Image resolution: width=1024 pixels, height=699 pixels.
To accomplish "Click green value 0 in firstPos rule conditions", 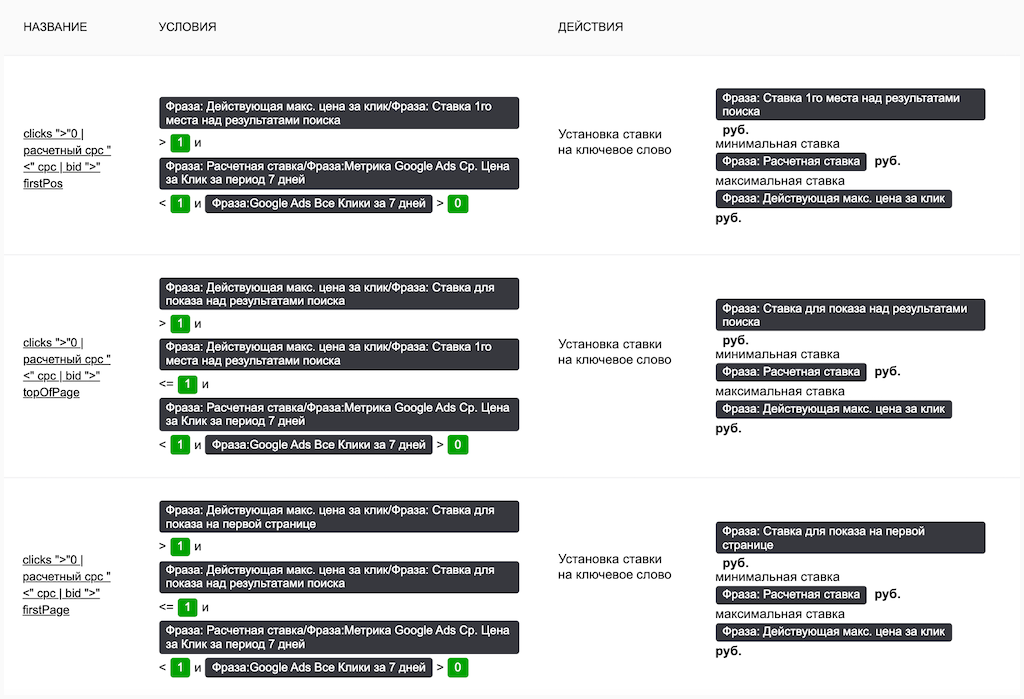I will point(458,204).
